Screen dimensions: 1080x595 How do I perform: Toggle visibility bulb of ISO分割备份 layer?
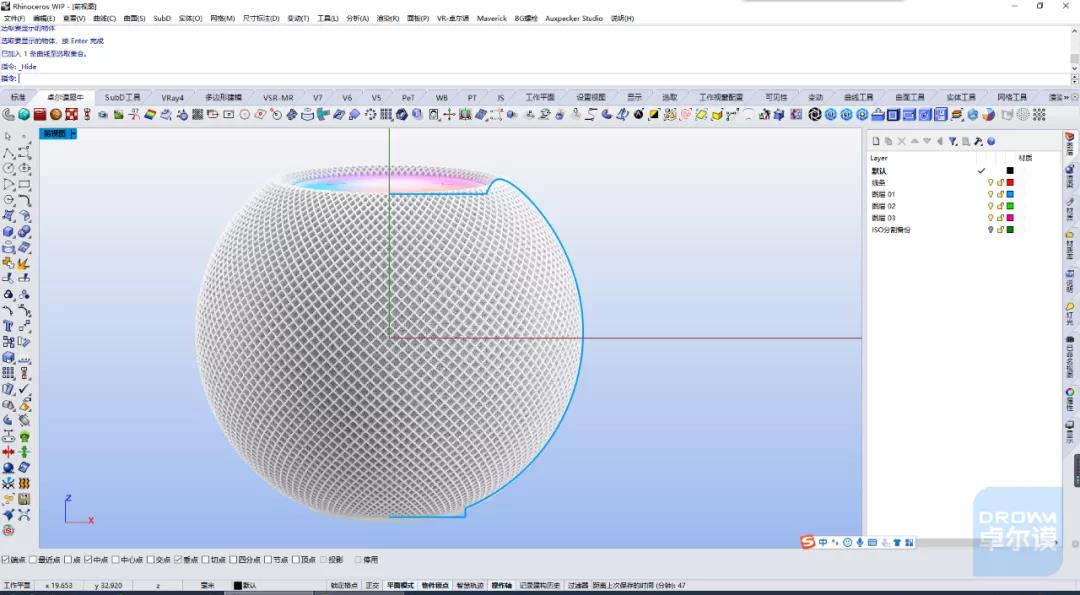click(x=990, y=229)
